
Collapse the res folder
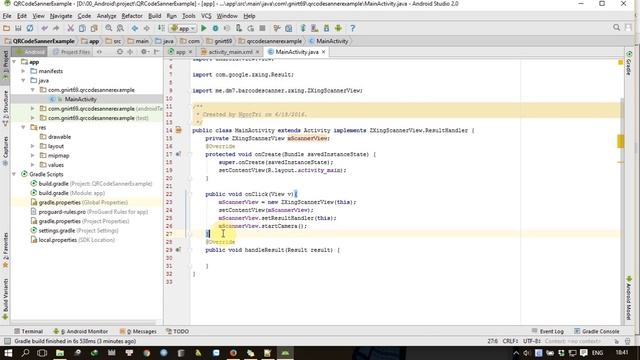click(23, 127)
